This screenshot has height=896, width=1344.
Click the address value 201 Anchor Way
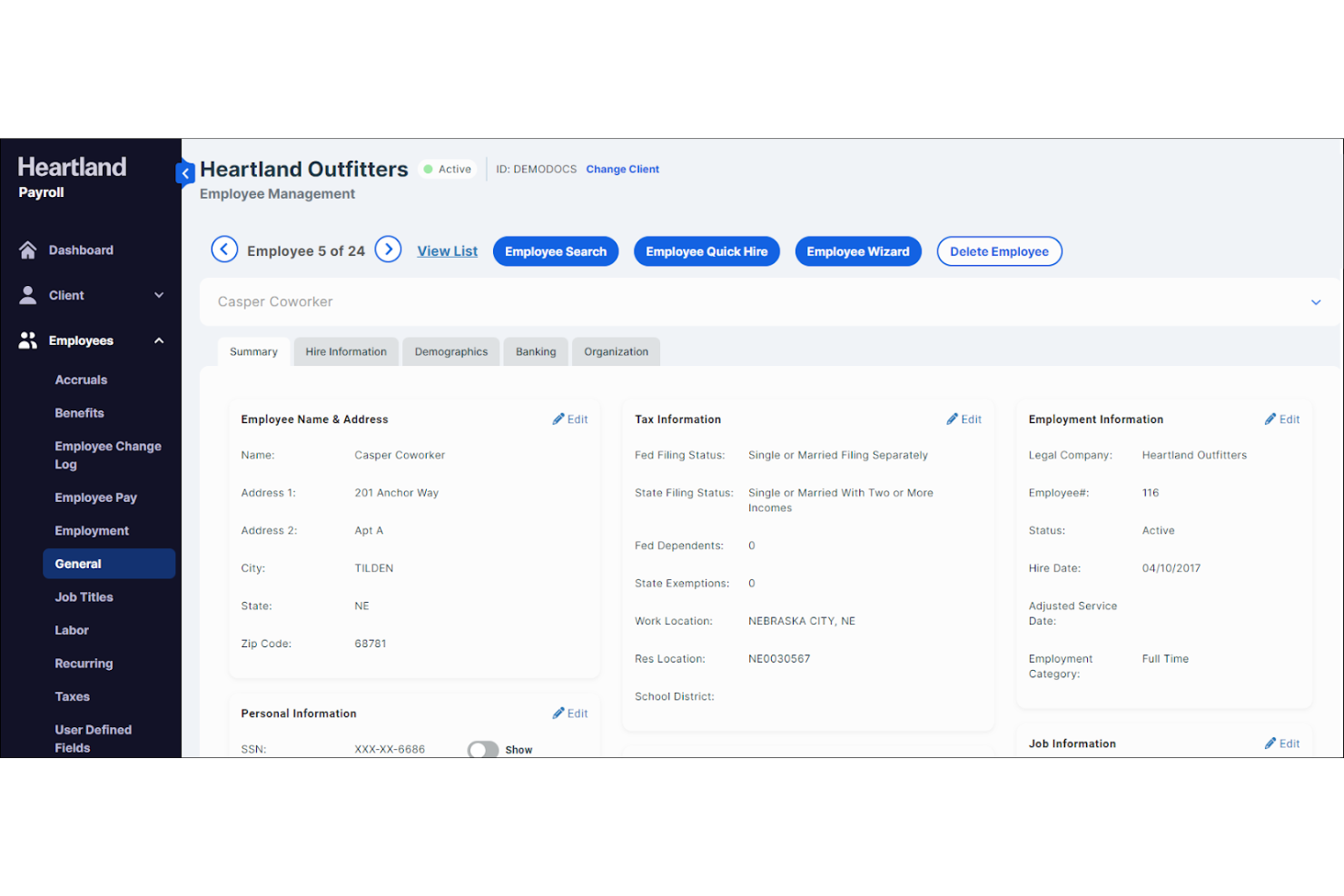[397, 493]
